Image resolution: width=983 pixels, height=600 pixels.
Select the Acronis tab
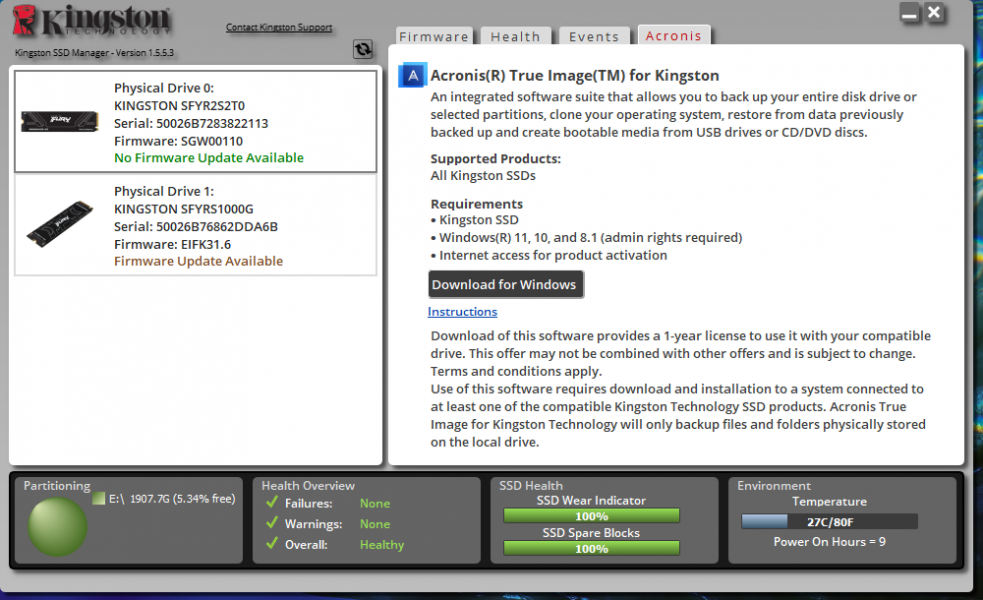[x=674, y=35]
